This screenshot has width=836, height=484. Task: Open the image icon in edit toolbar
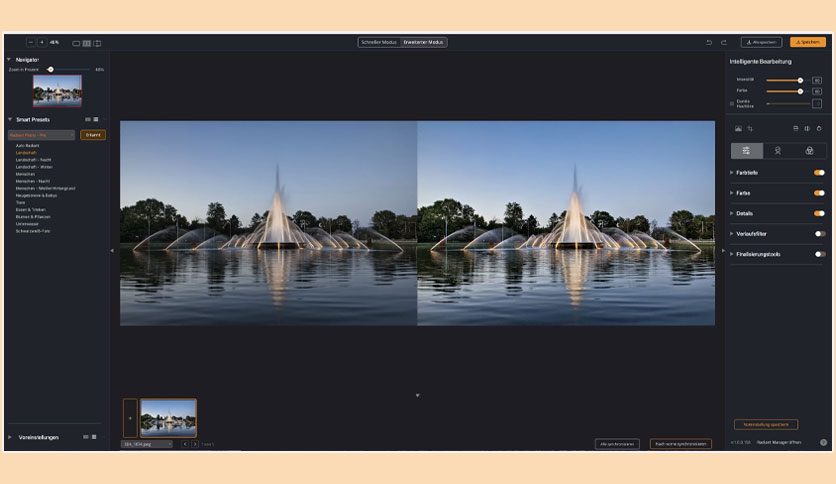coord(738,128)
